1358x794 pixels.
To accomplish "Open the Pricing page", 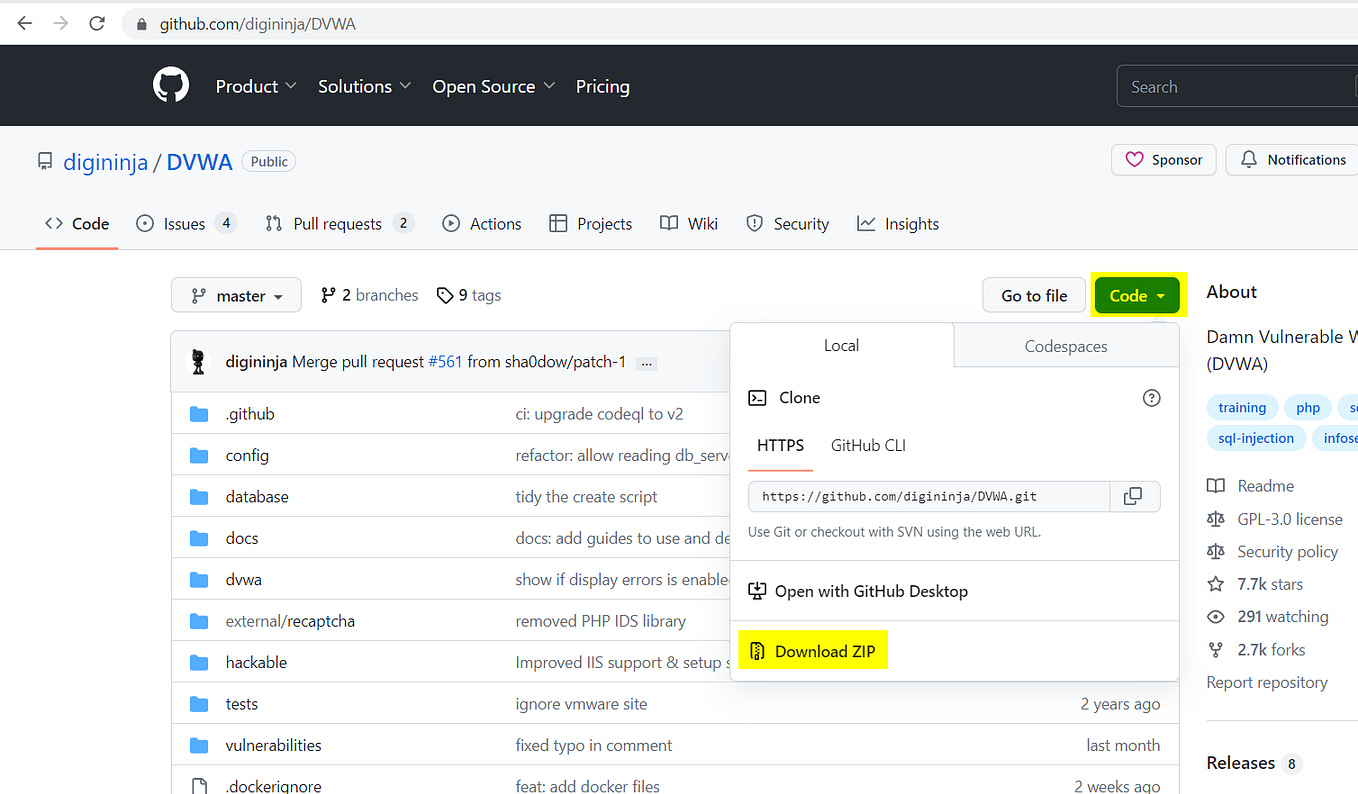I will (603, 87).
